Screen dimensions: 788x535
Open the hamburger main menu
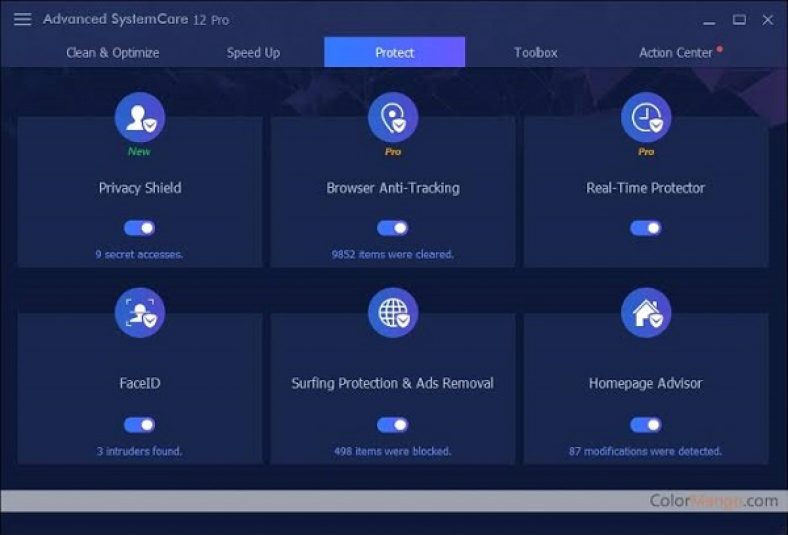[x=23, y=19]
